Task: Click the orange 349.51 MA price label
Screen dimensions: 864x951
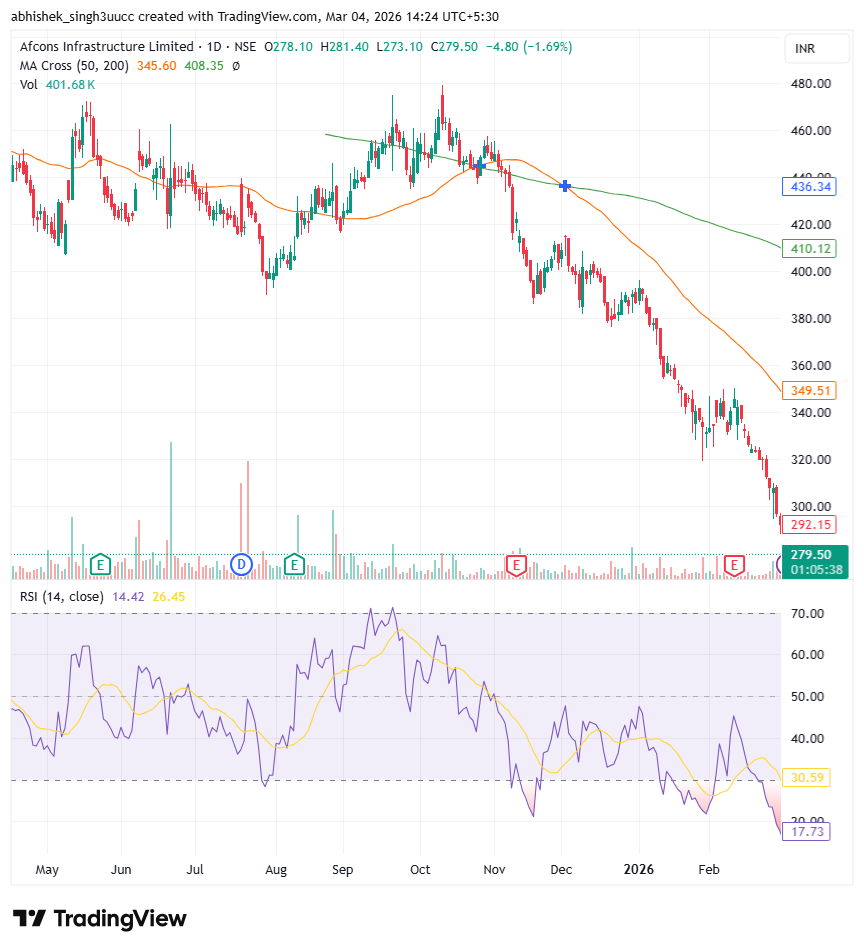Action: point(807,390)
